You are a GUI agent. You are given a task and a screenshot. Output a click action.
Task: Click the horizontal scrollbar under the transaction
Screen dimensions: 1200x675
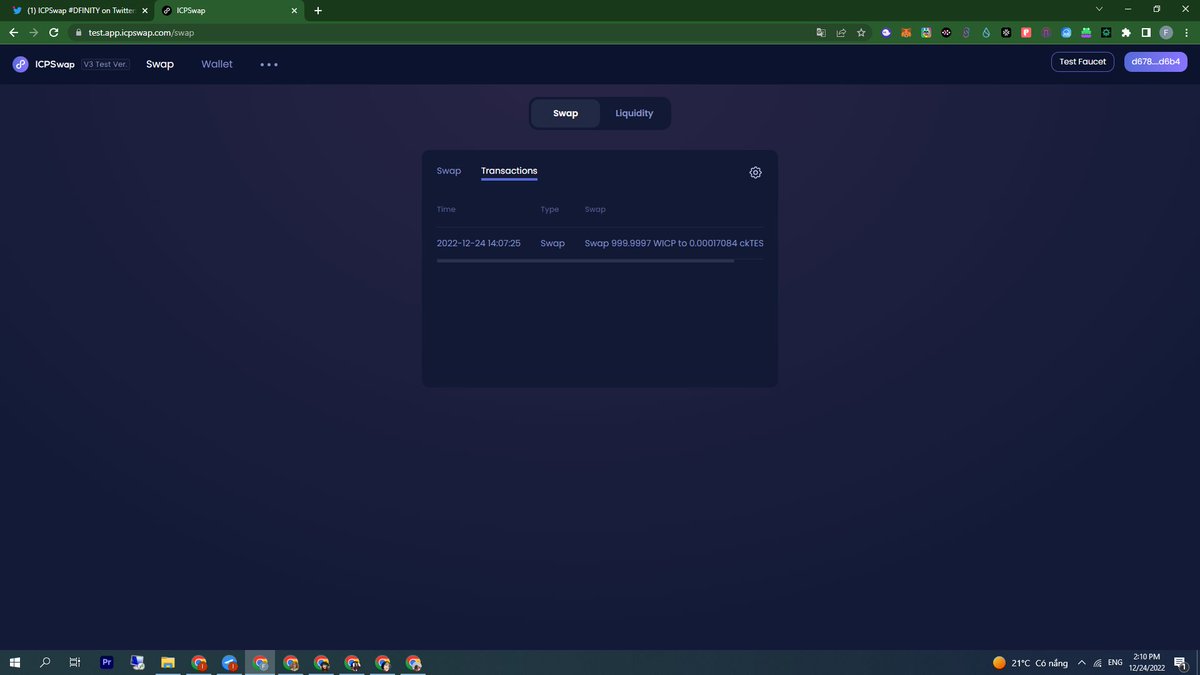585,261
